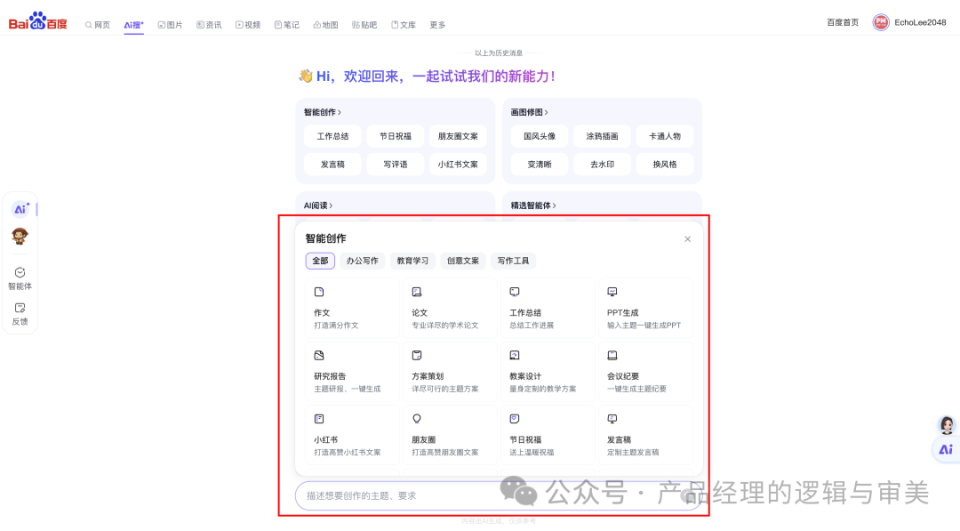This screenshot has width=960, height=531.
Task: Select the 涂鸦插画 chip
Action: 602,136
